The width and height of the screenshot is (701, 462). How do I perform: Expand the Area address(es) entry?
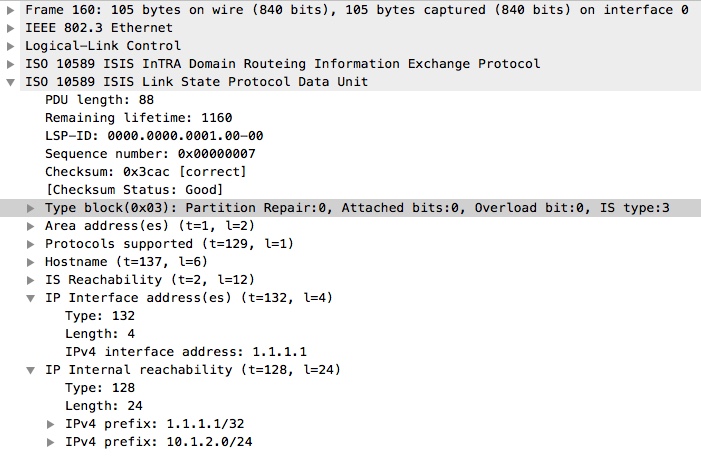point(31,226)
